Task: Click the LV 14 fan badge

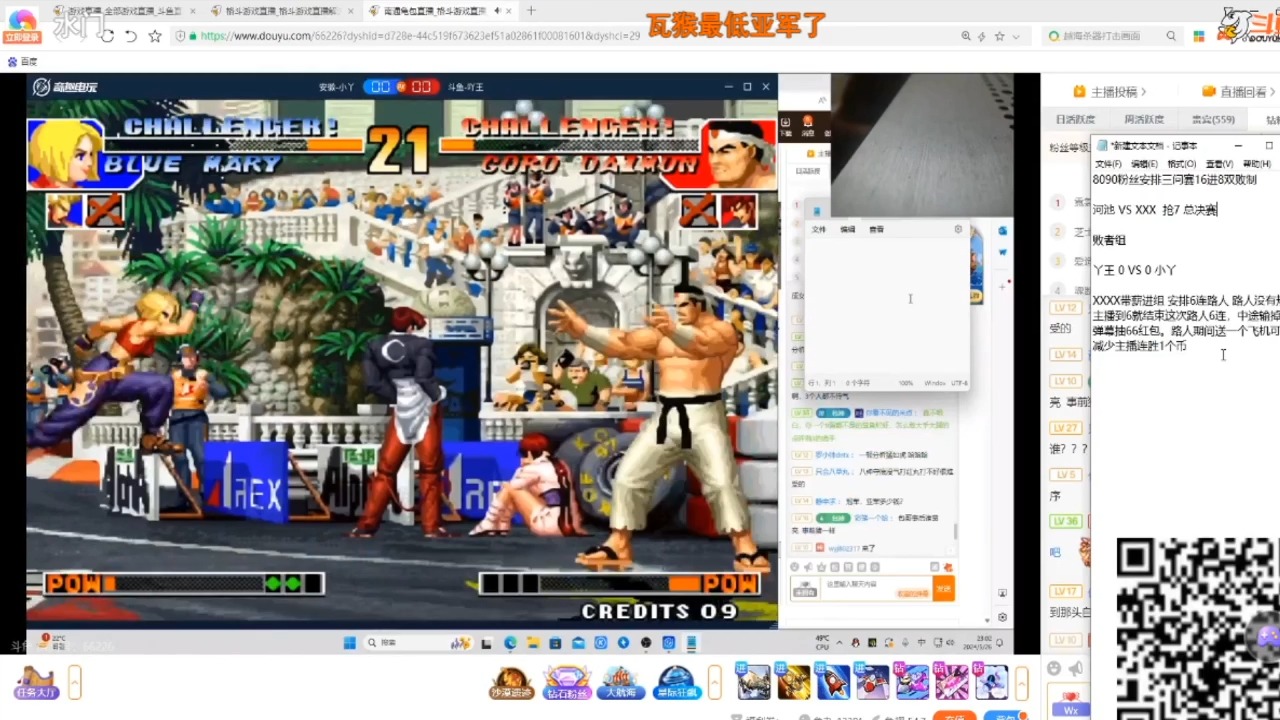Action: tap(1066, 354)
